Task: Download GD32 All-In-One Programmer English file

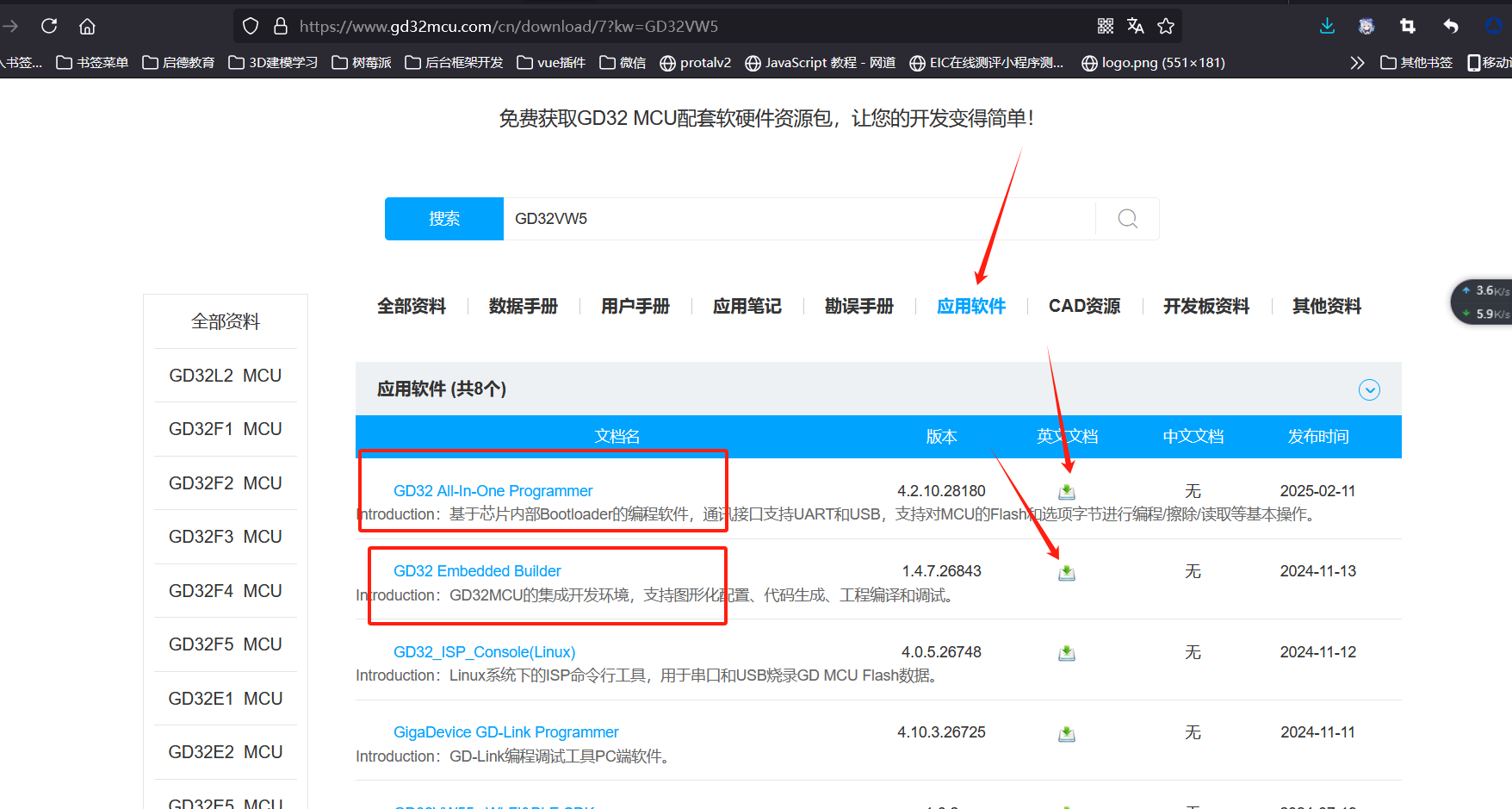Action: (1067, 492)
